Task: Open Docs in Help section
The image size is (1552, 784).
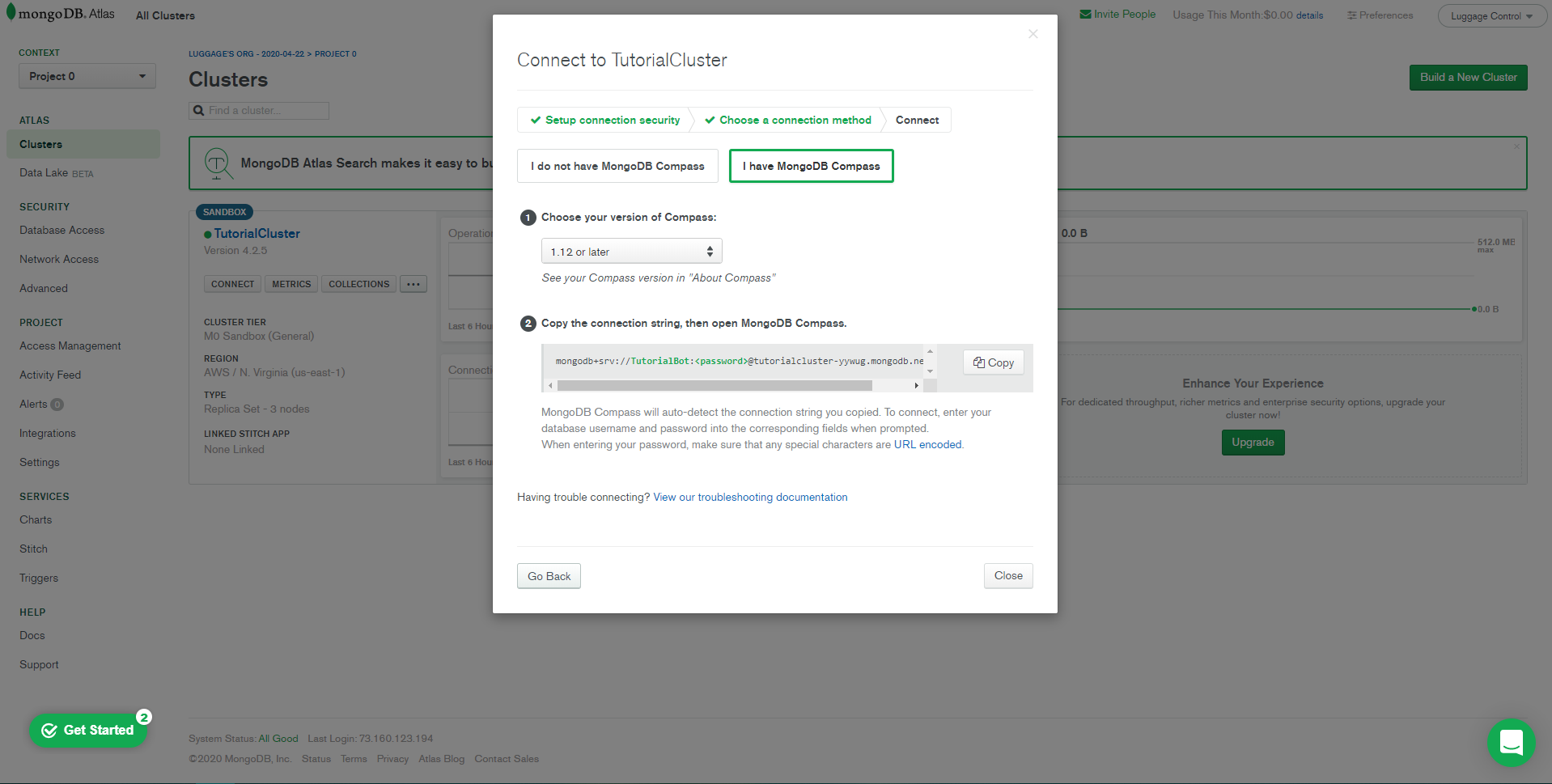Action: pos(32,636)
